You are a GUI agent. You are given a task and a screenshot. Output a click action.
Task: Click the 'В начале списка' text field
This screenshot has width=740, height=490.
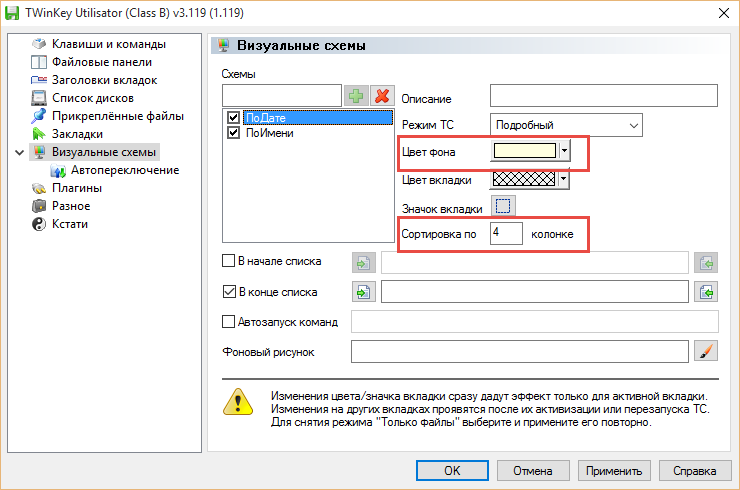click(535, 262)
